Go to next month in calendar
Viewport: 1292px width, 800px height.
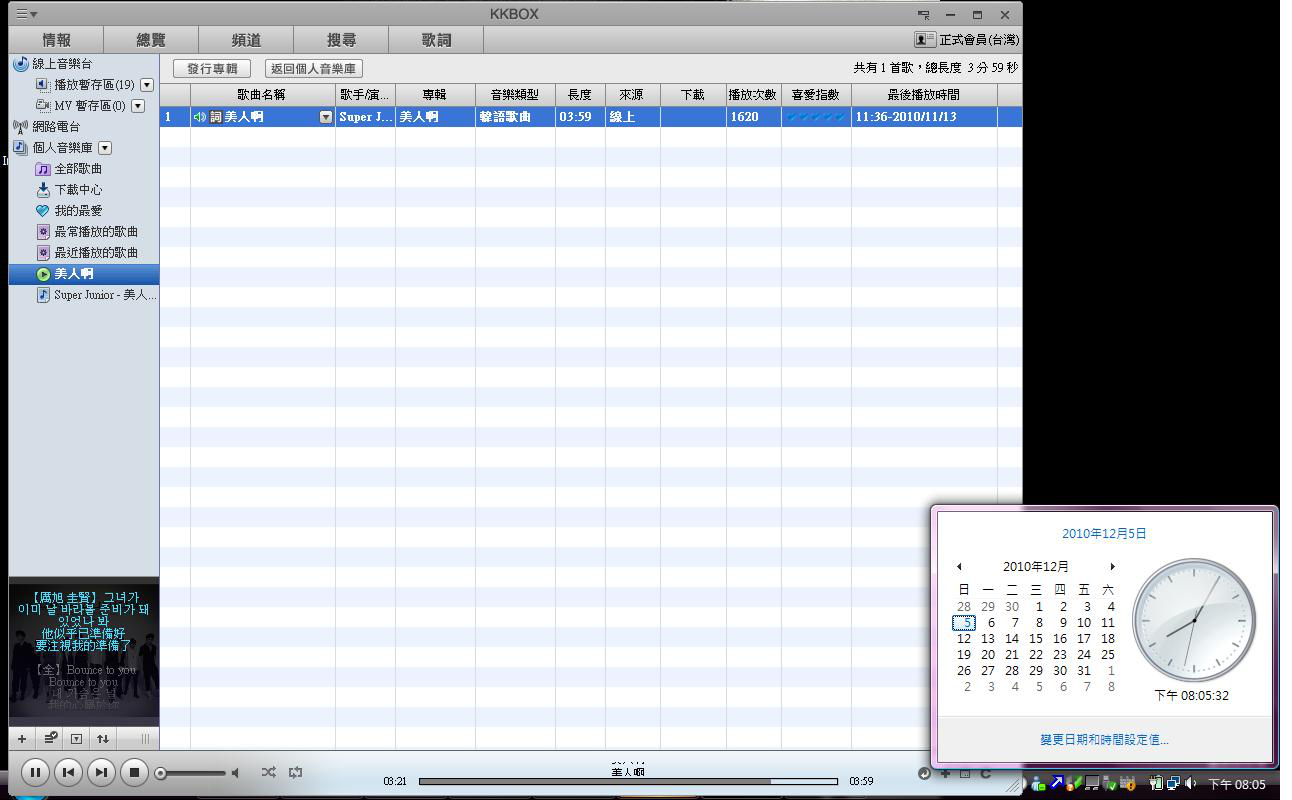(x=1112, y=567)
